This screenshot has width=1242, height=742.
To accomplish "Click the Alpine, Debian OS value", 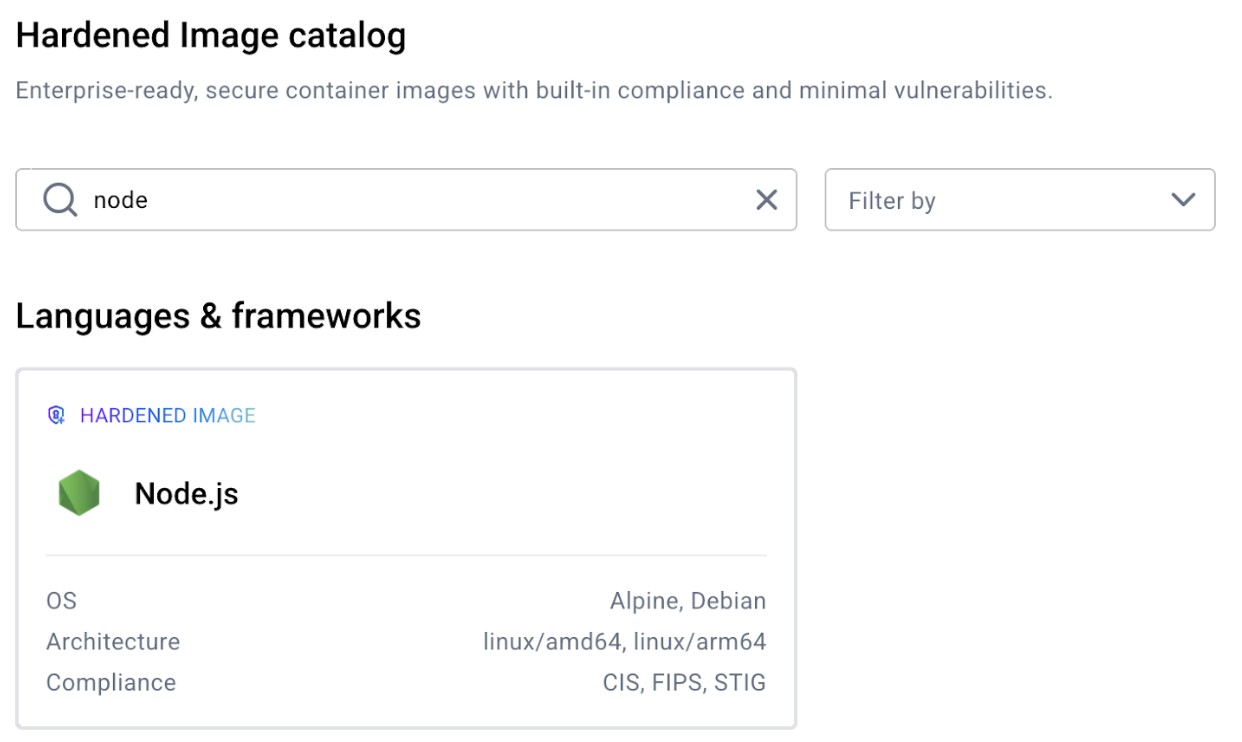I will tap(688, 601).
